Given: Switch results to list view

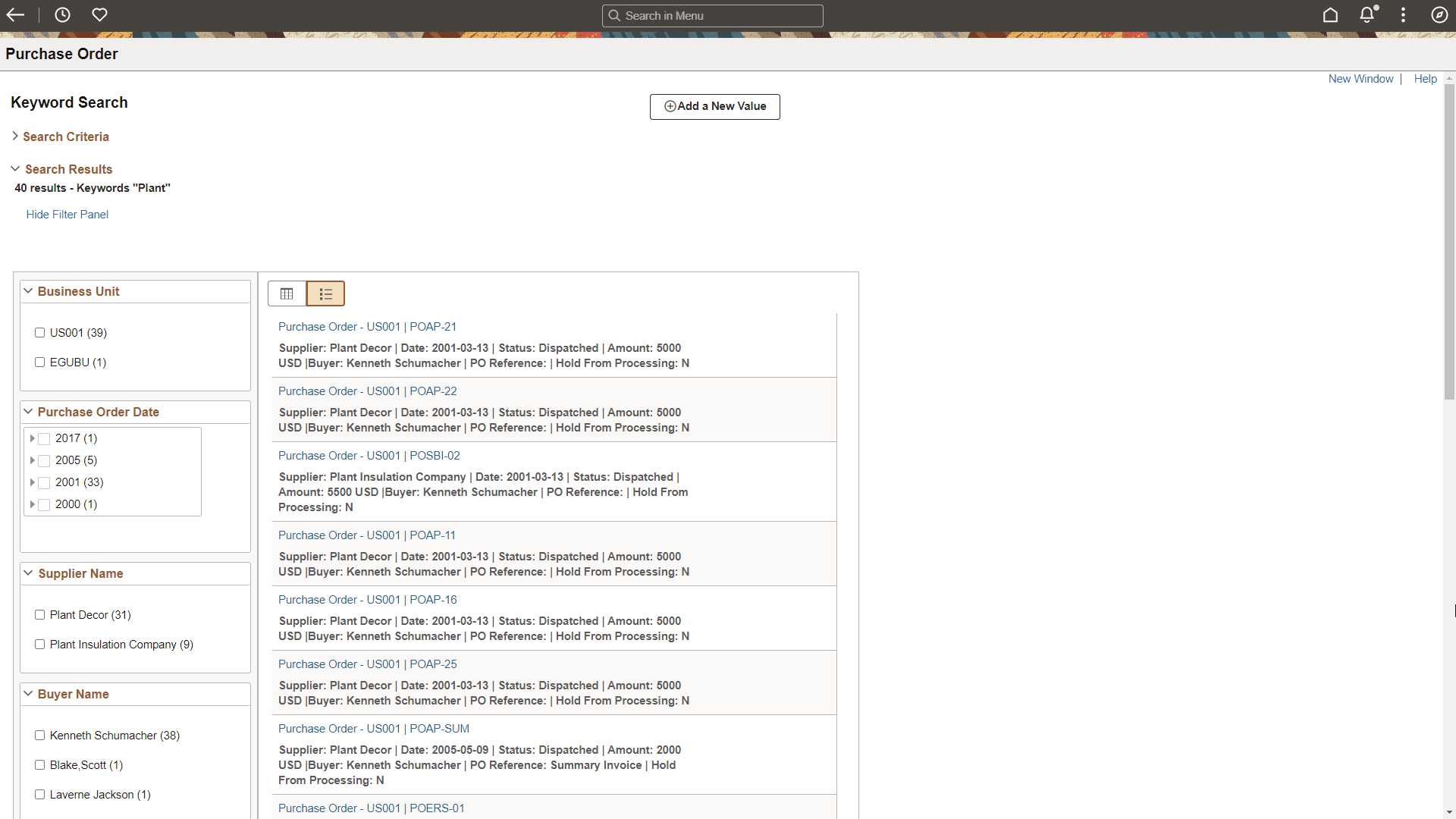Looking at the screenshot, I should pos(325,293).
